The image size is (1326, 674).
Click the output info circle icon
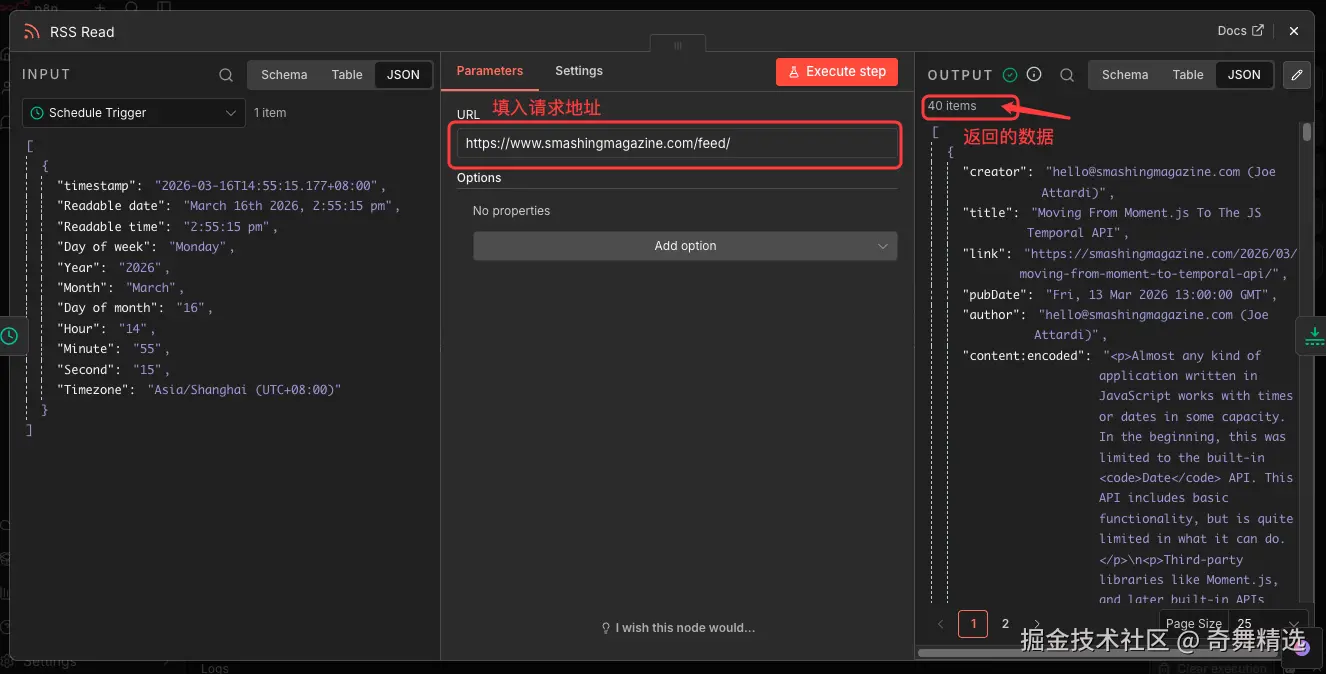click(x=1034, y=75)
